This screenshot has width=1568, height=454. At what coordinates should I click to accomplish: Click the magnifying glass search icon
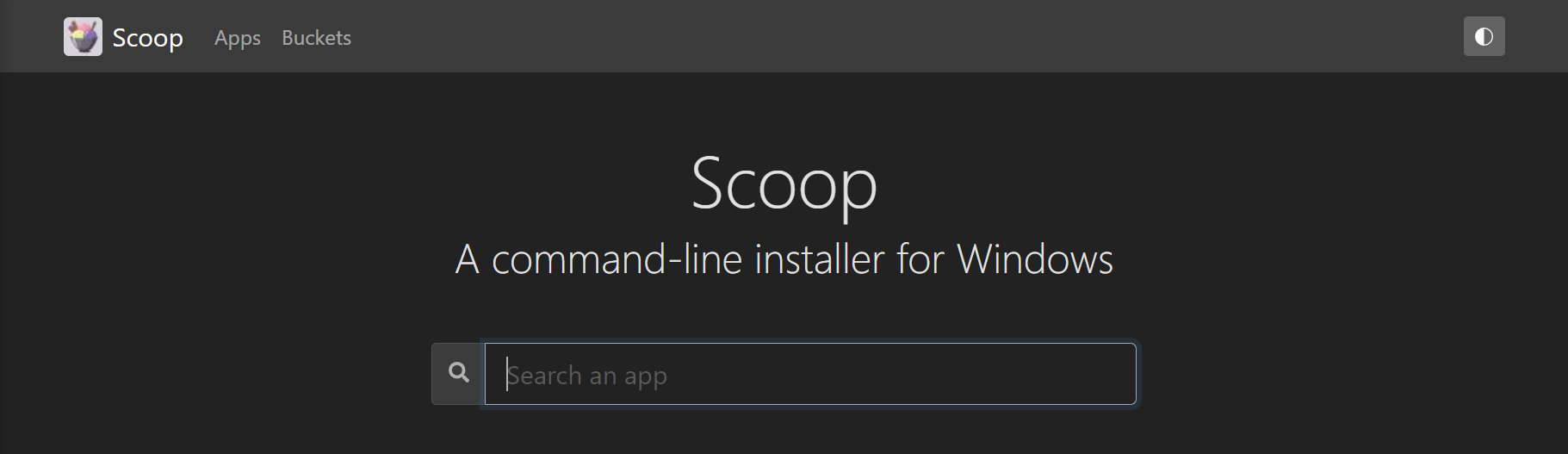(x=459, y=372)
